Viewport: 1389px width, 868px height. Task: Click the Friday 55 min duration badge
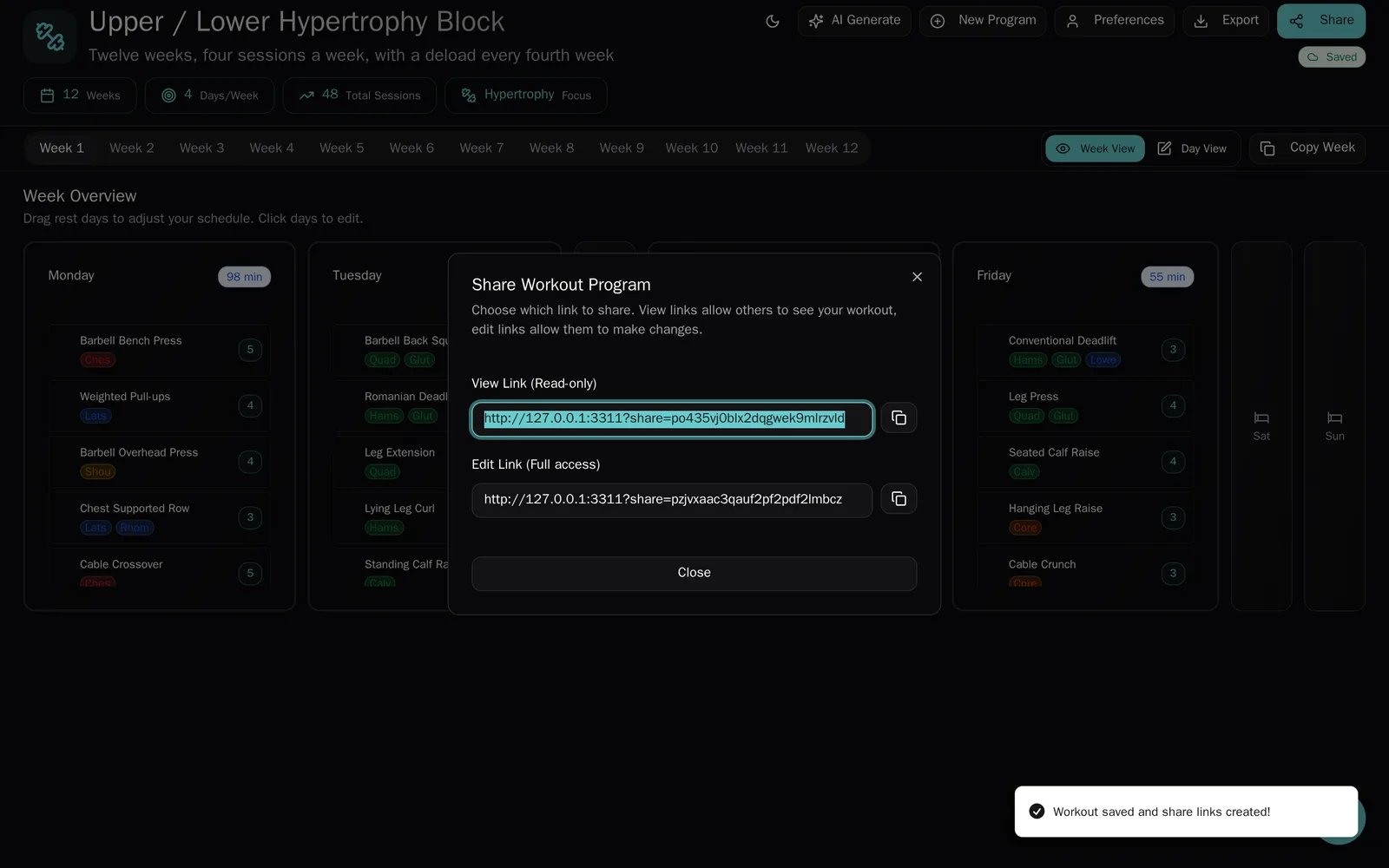click(x=1167, y=277)
